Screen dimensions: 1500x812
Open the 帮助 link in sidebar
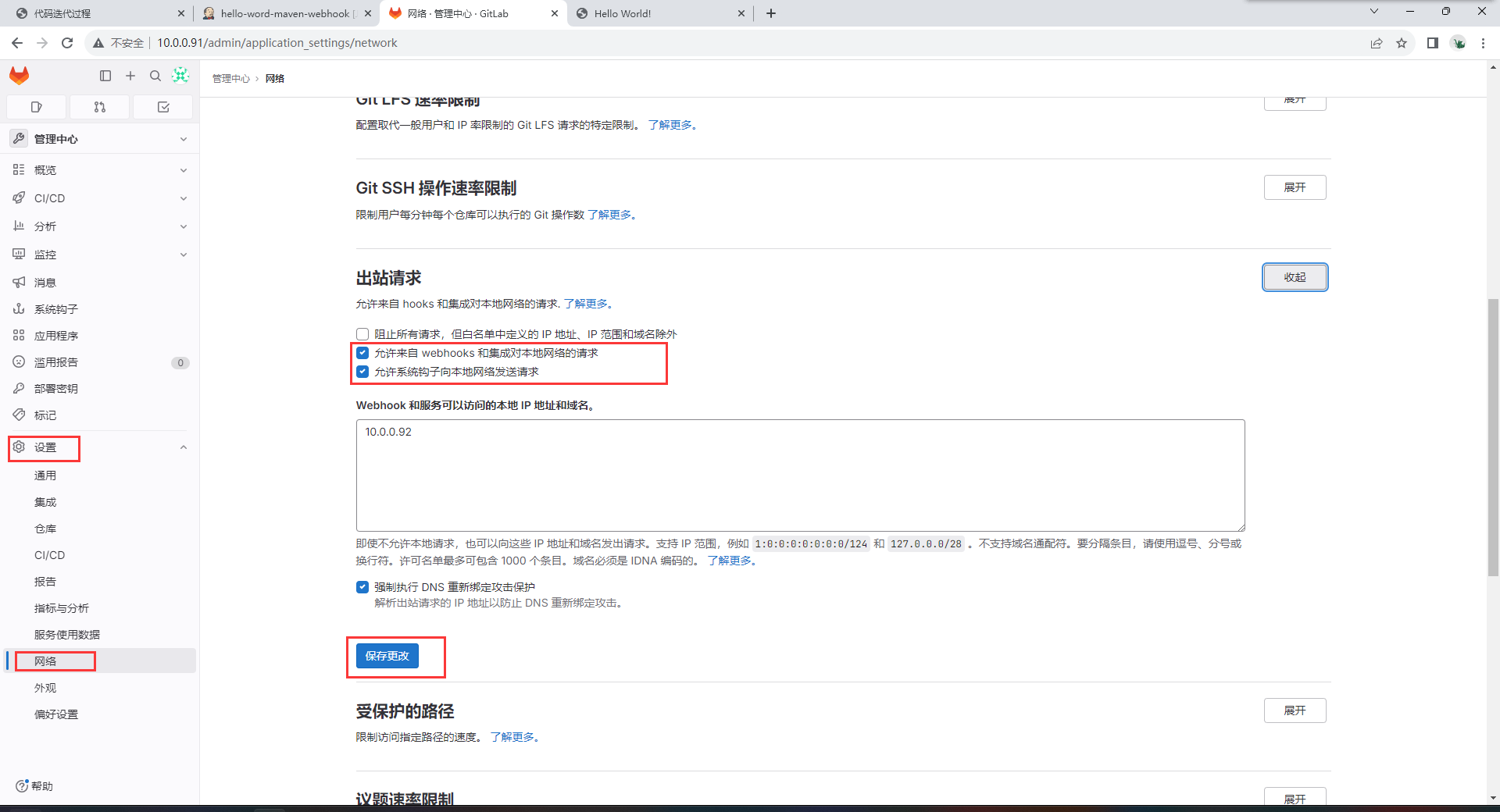click(34, 786)
